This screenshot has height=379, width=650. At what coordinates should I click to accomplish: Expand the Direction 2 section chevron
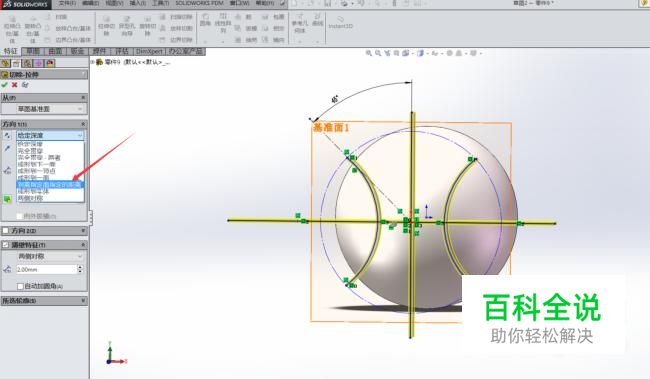(83, 231)
